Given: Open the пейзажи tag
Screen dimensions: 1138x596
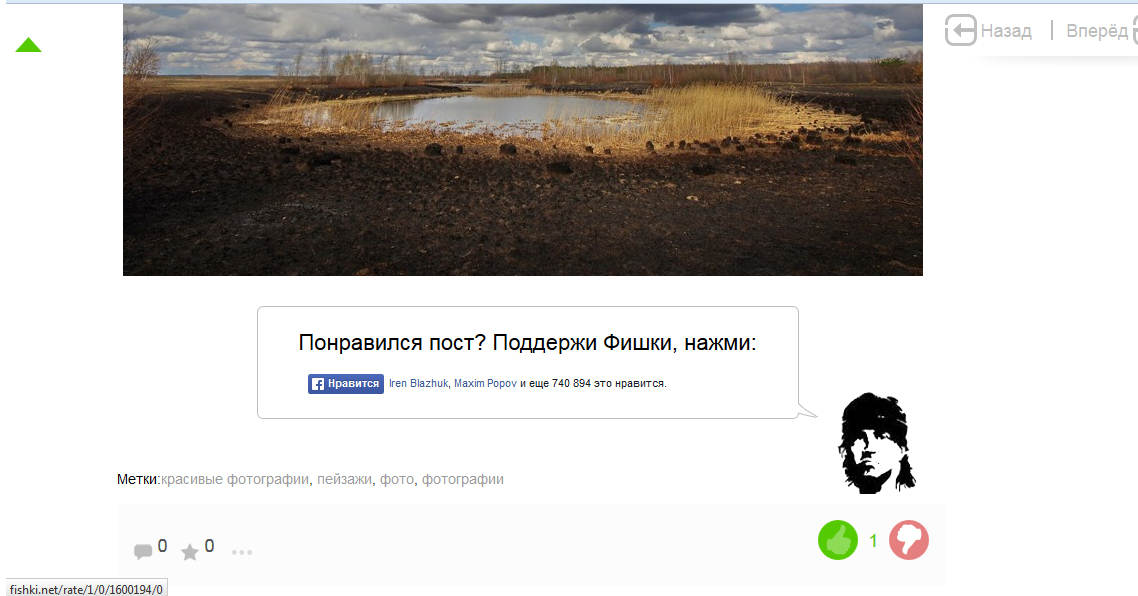Looking at the screenshot, I should [344, 479].
